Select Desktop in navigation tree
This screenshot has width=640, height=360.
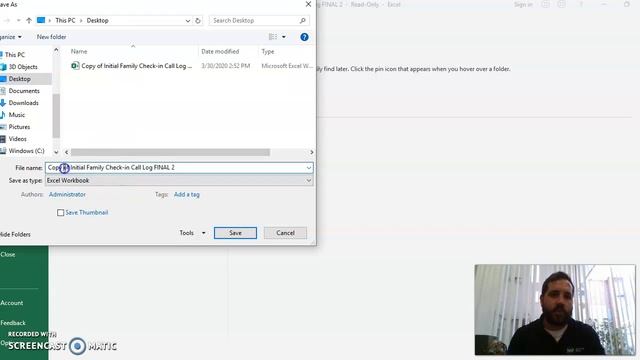coord(20,79)
